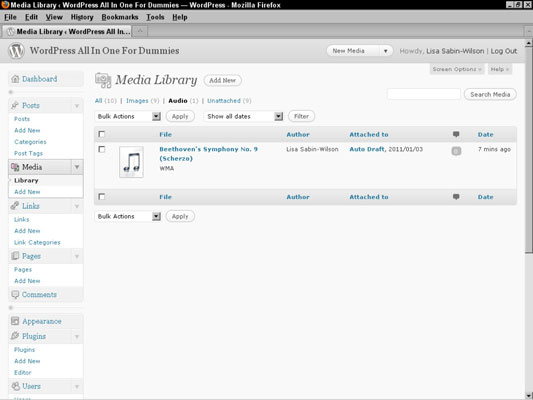
Task: Click the Media Library heading icon
Action: tap(103, 80)
